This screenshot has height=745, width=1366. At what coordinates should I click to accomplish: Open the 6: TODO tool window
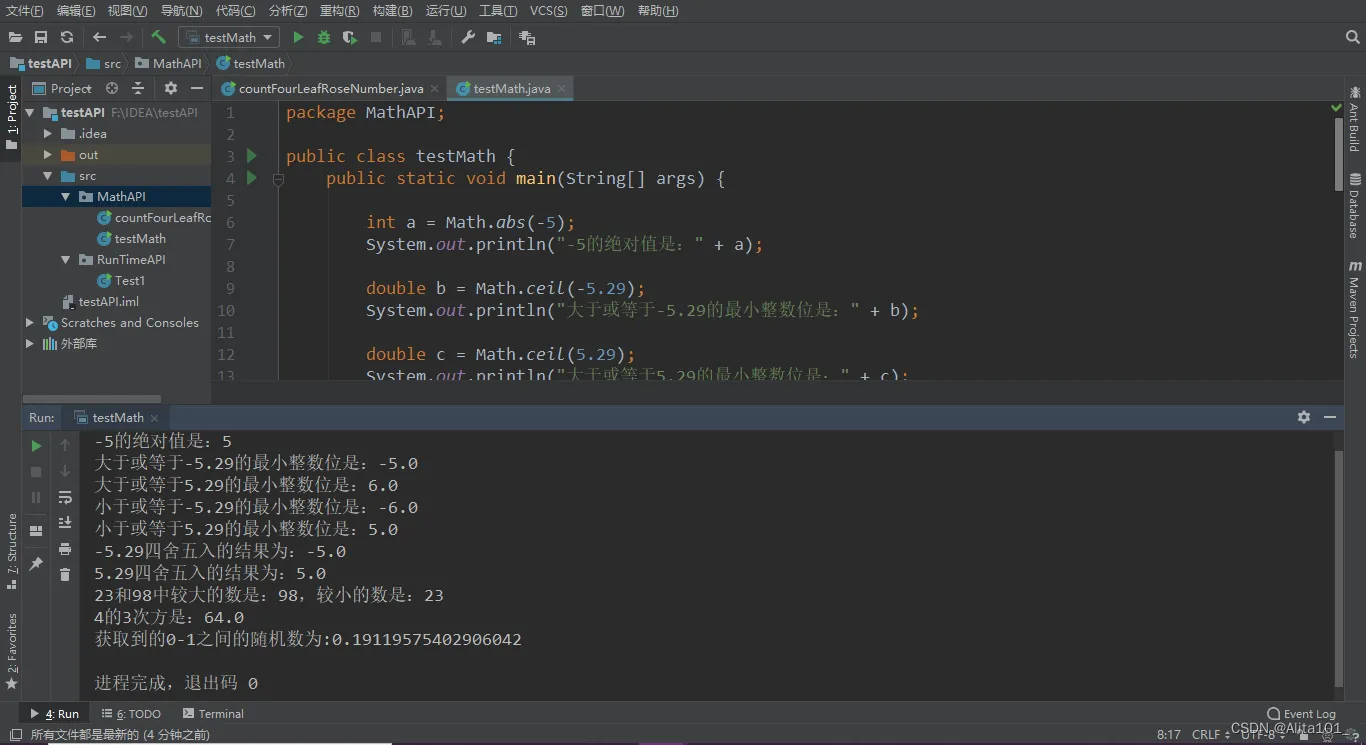click(x=131, y=714)
